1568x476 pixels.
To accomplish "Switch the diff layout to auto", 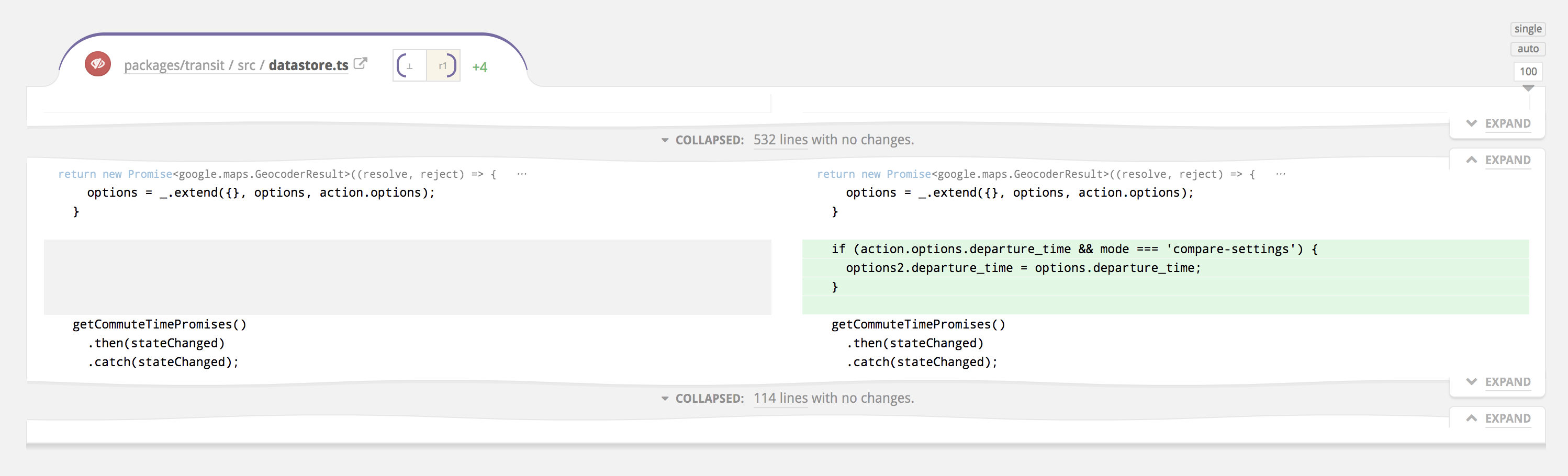I will pyautogui.click(x=1528, y=49).
